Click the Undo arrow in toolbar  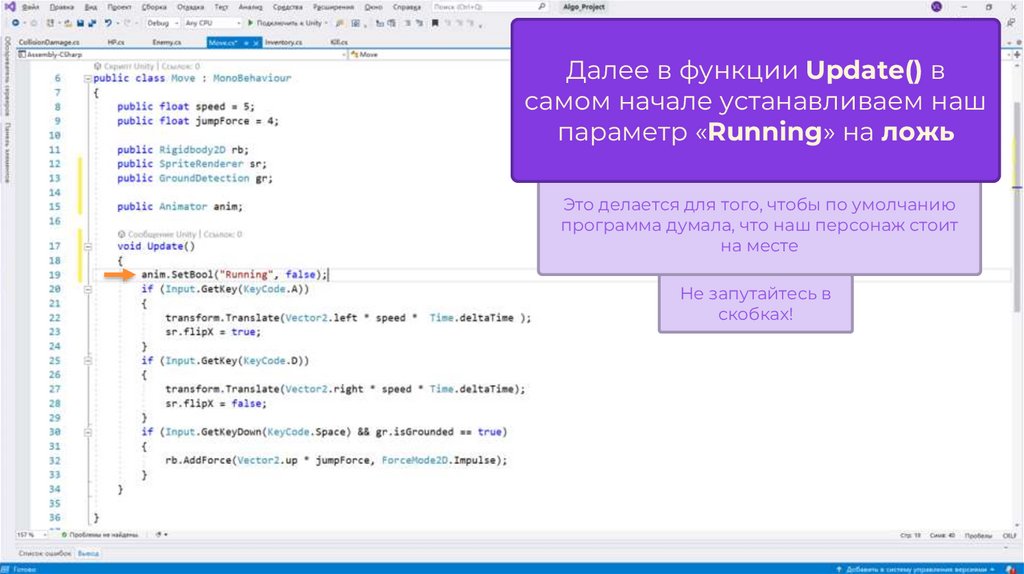(107, 22)
